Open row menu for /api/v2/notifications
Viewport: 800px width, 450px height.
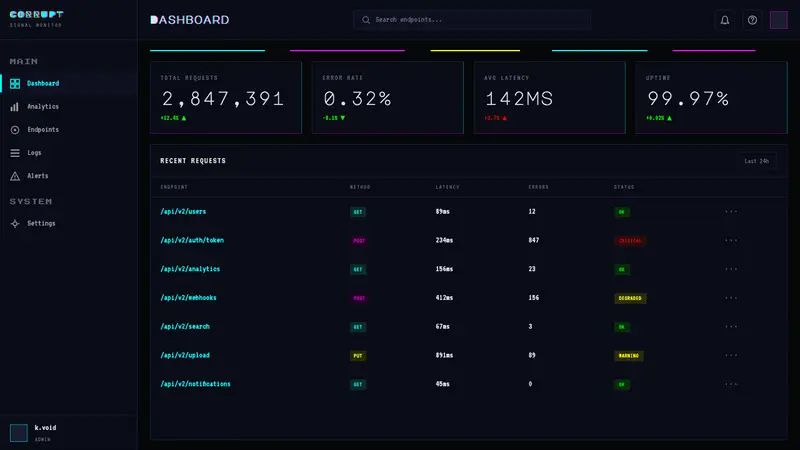coord(731,384)
